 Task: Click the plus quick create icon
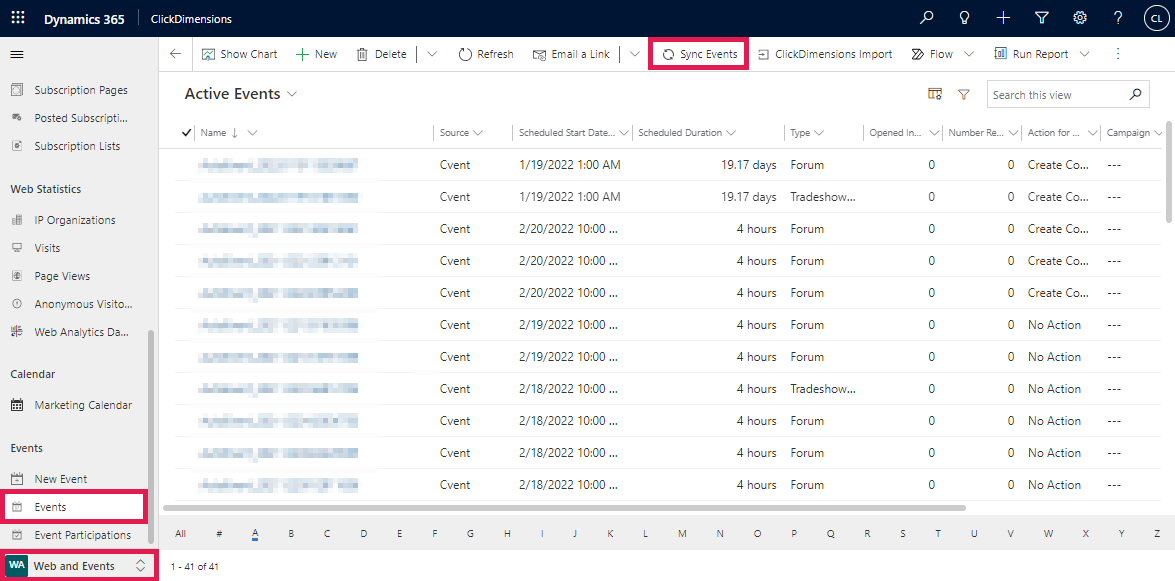[x=1003, y=18]
